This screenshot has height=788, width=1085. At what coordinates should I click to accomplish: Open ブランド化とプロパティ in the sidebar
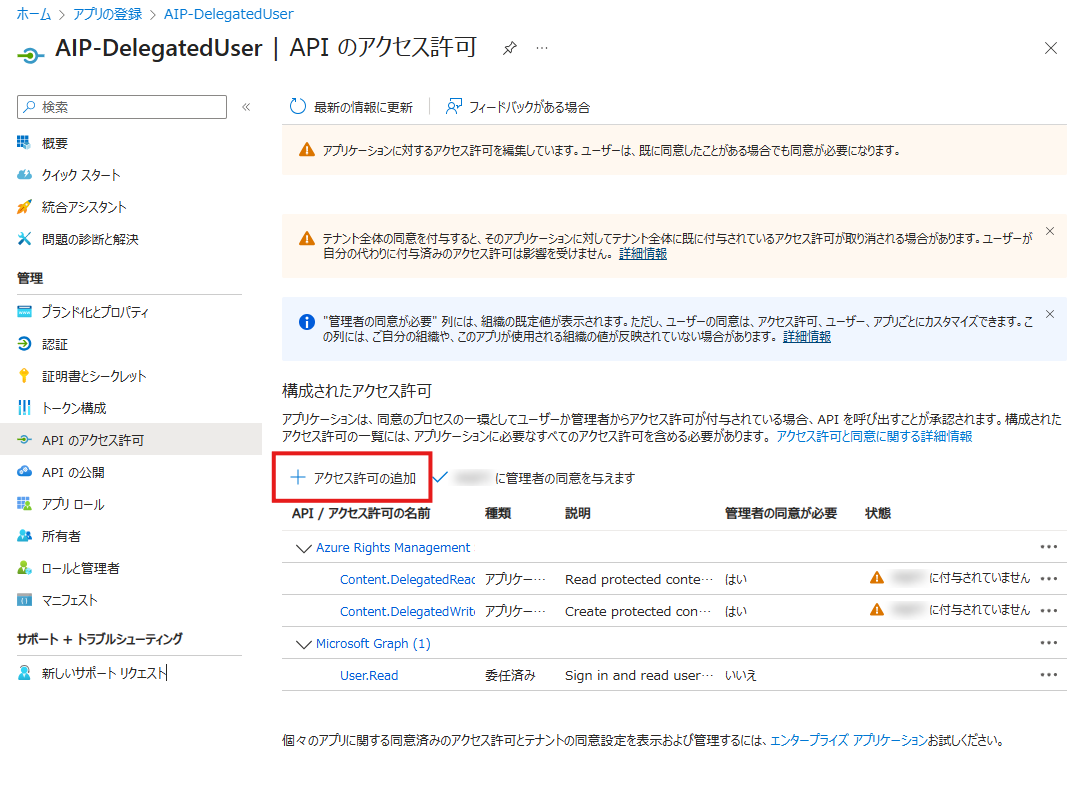coord(95,312)
